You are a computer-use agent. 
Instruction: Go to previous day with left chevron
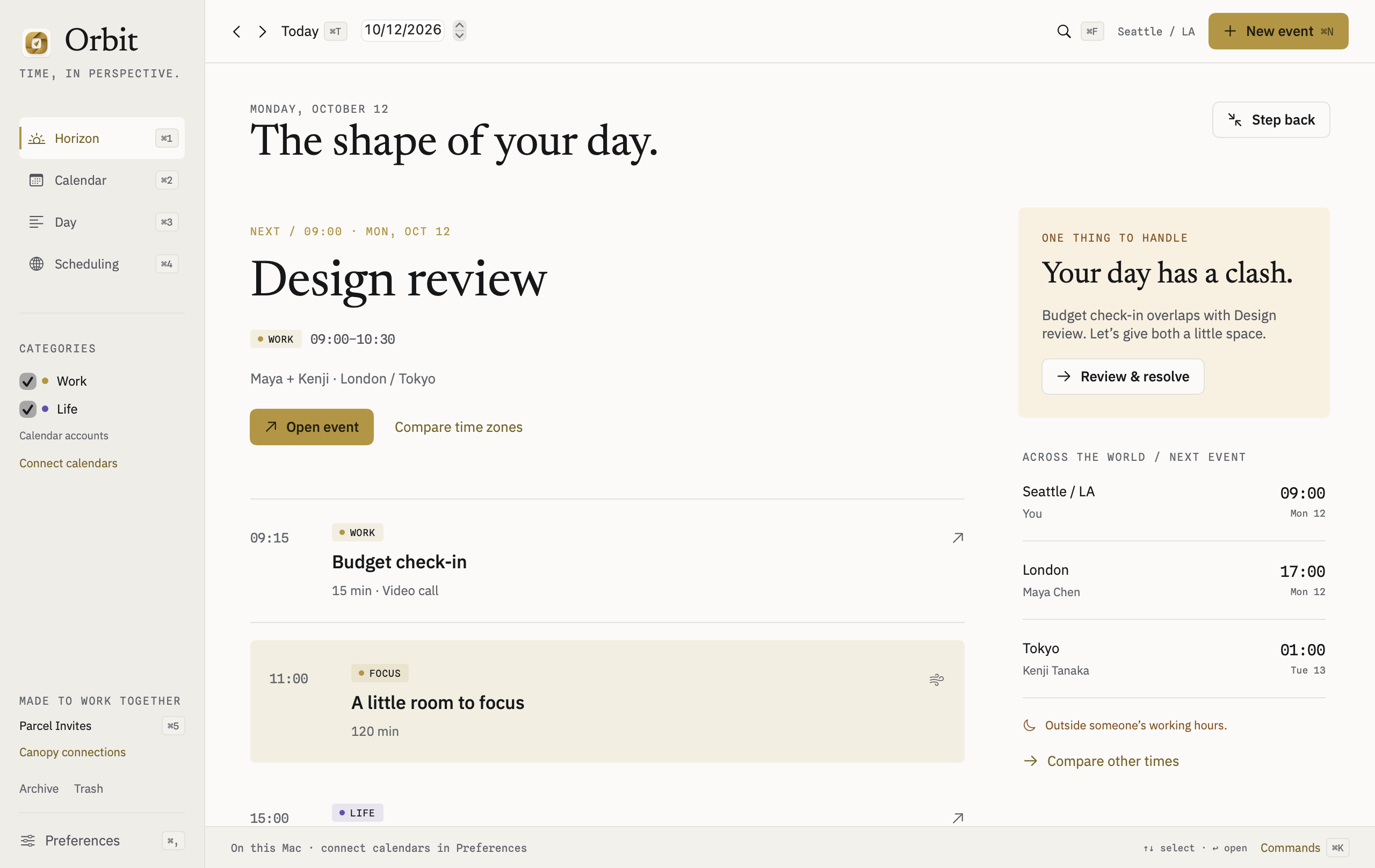236,31
